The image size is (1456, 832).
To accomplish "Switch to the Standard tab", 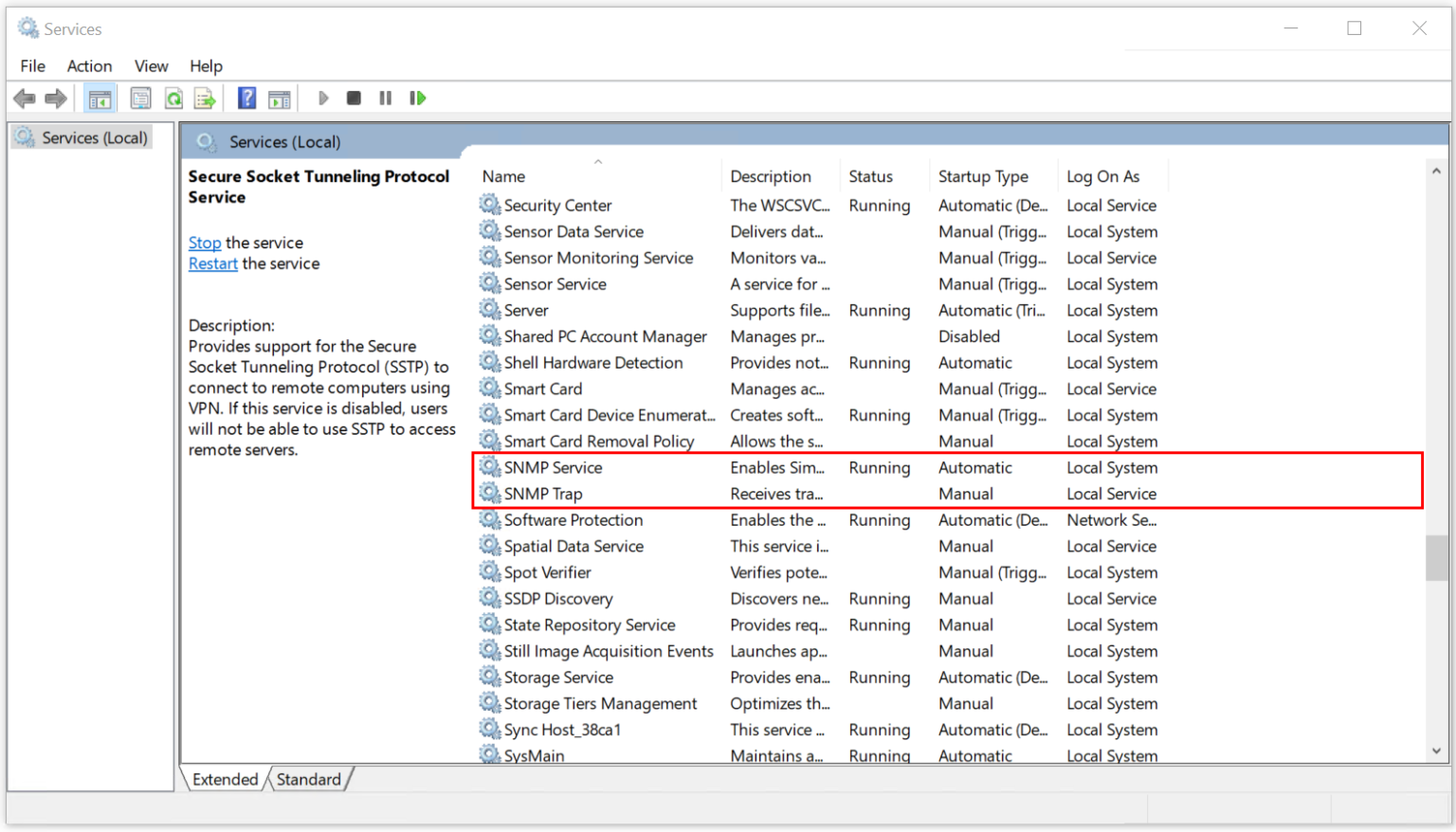I will (309, 779).
